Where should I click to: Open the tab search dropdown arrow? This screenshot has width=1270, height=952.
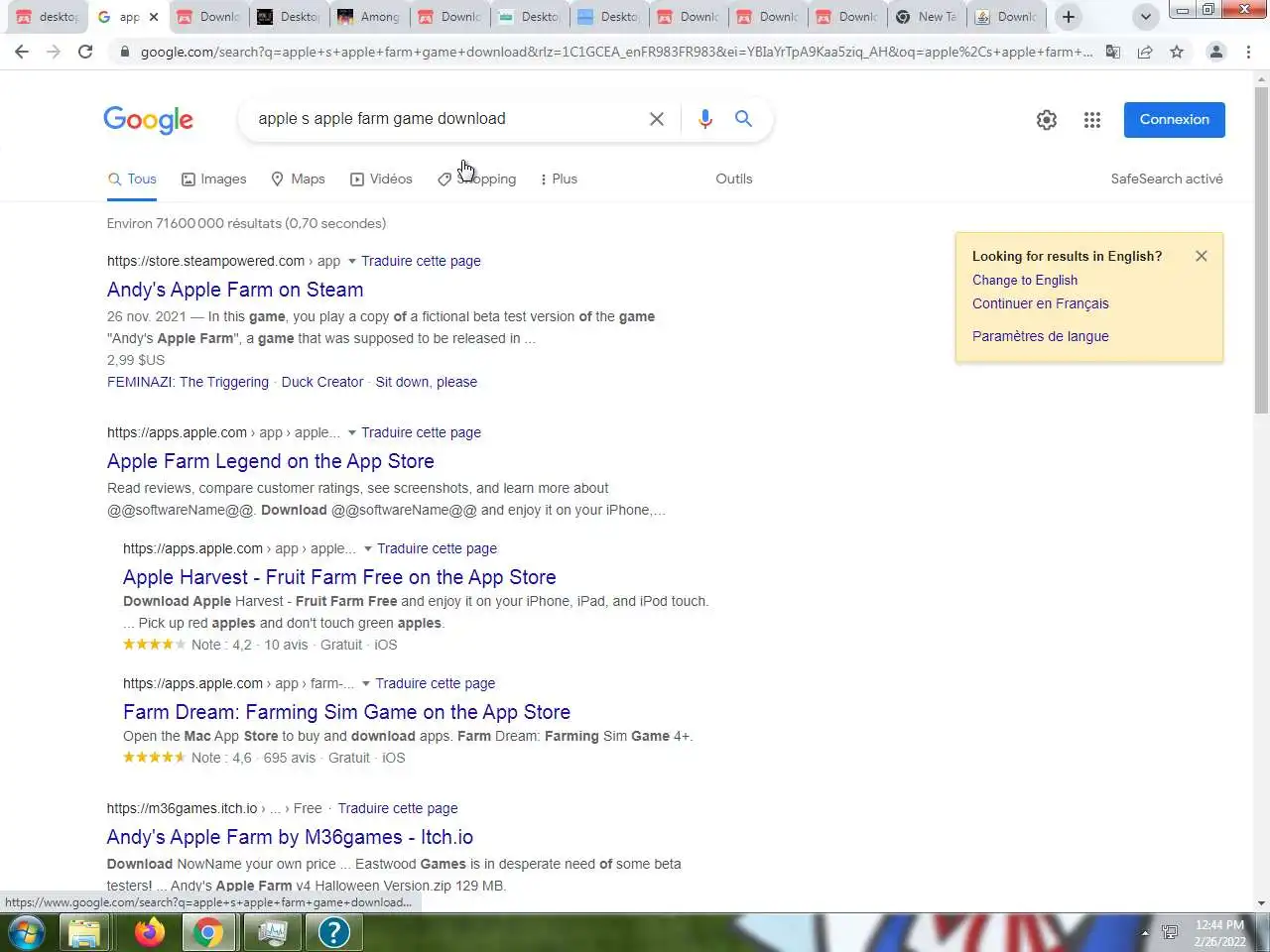click(x=1145, y=17)
